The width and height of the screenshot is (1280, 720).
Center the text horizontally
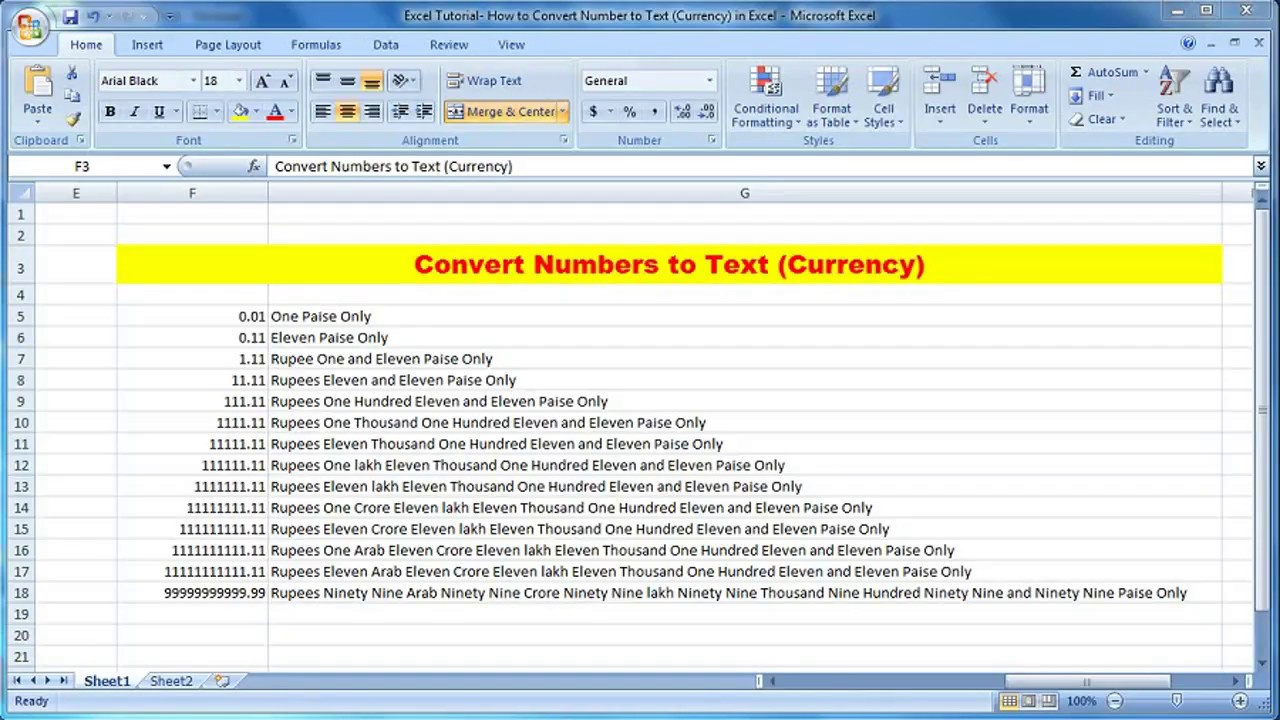347,112
